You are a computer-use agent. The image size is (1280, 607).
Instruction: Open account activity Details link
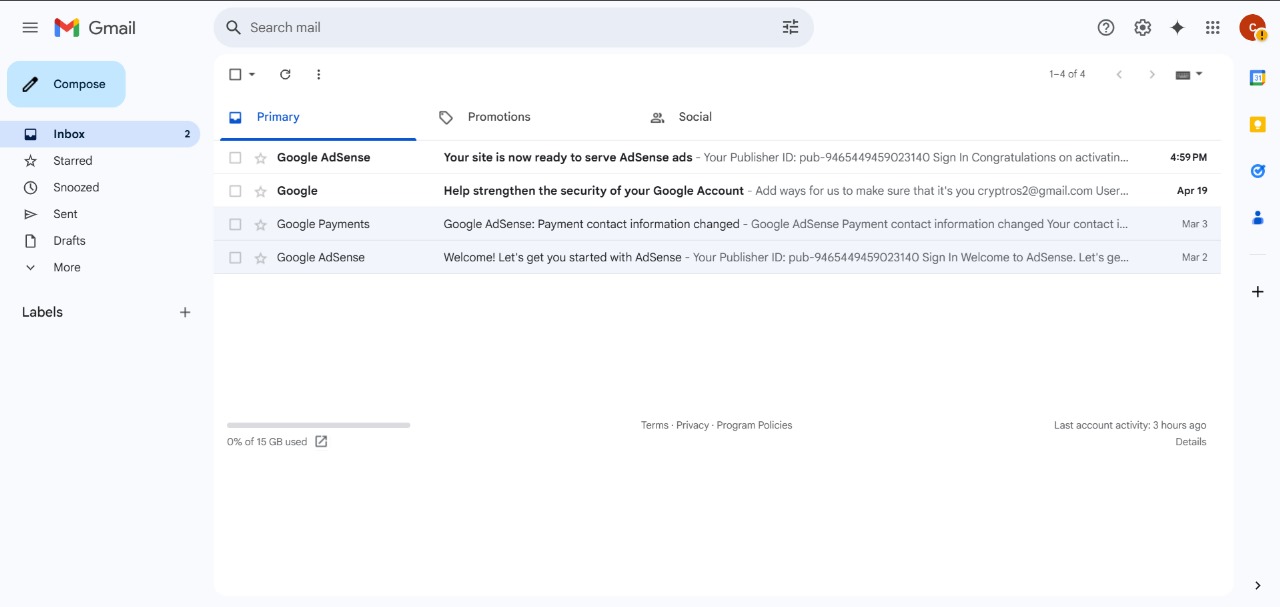point(1191,441)
